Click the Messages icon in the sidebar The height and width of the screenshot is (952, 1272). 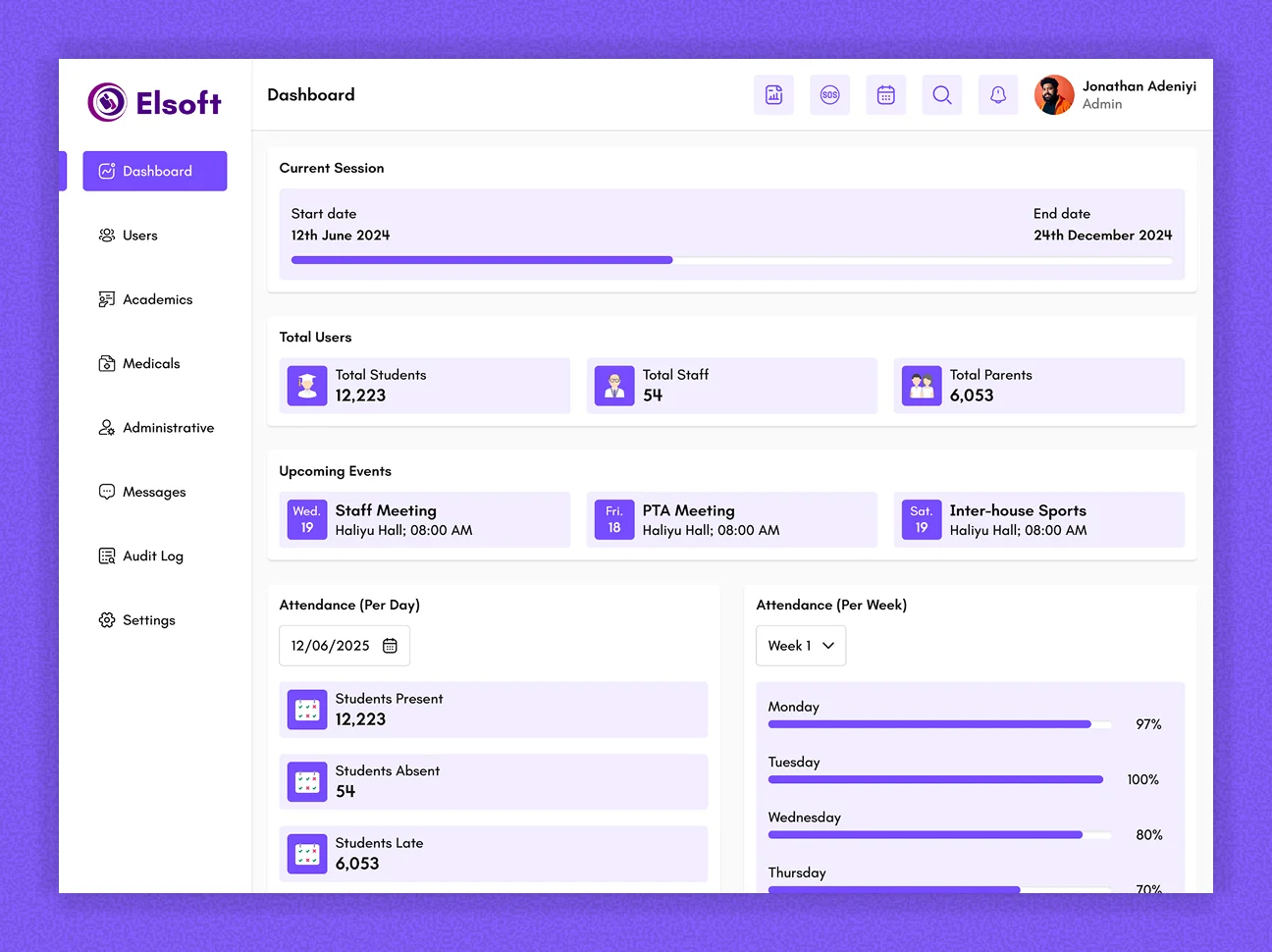pos(106,492)
